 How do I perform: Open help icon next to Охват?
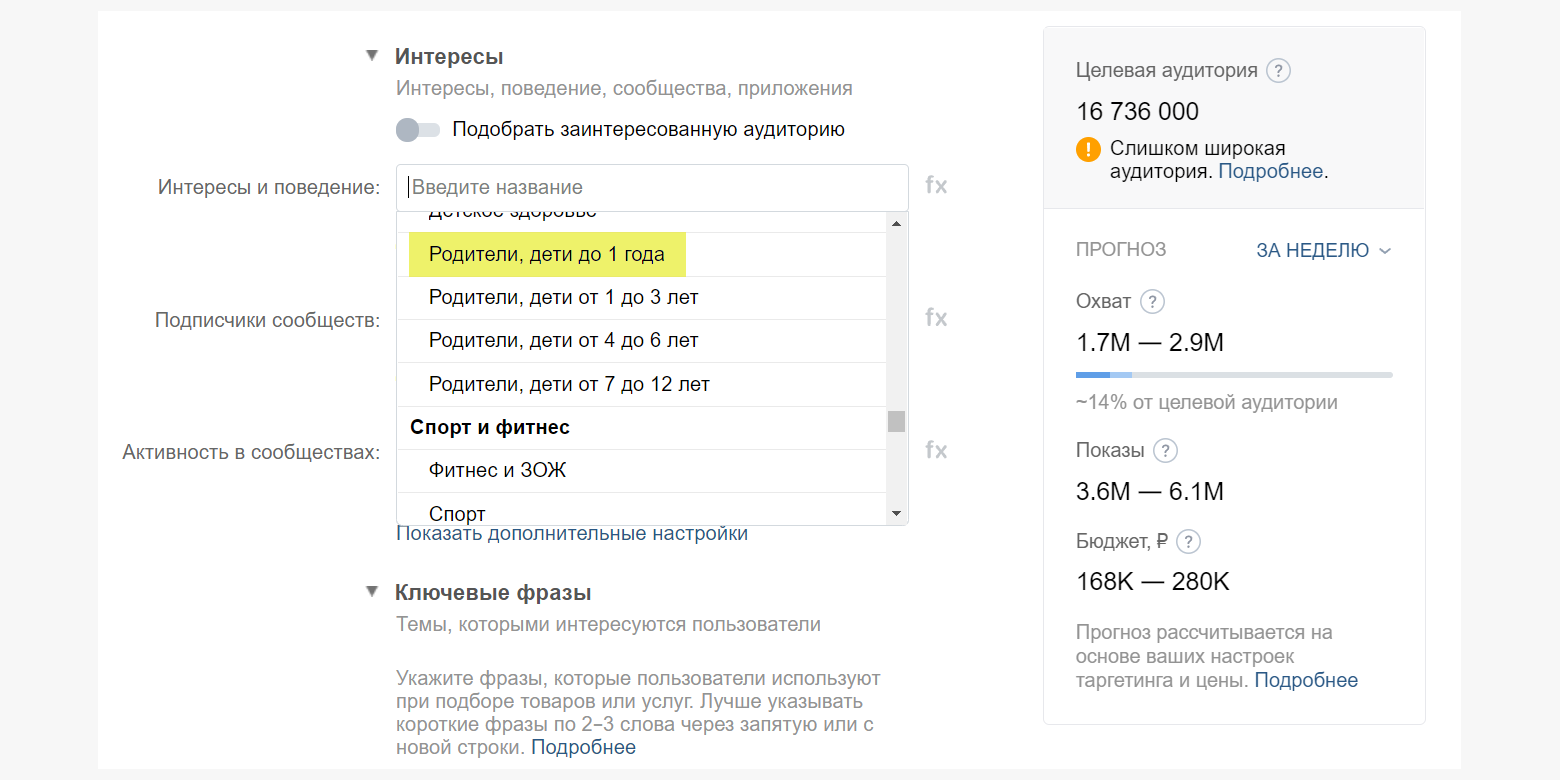pos(1152,301)
